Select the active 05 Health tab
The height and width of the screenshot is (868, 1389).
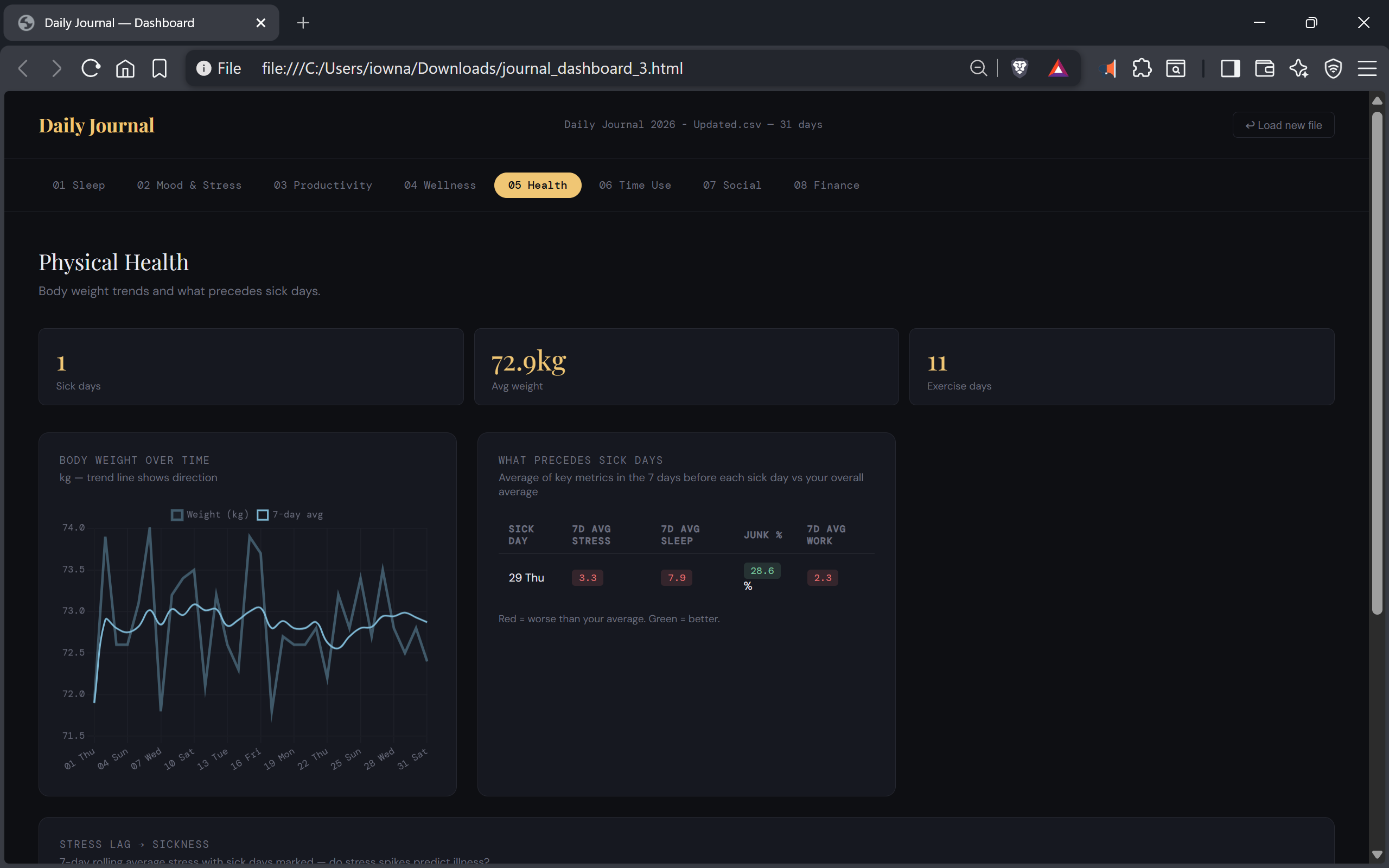[537, 185]
